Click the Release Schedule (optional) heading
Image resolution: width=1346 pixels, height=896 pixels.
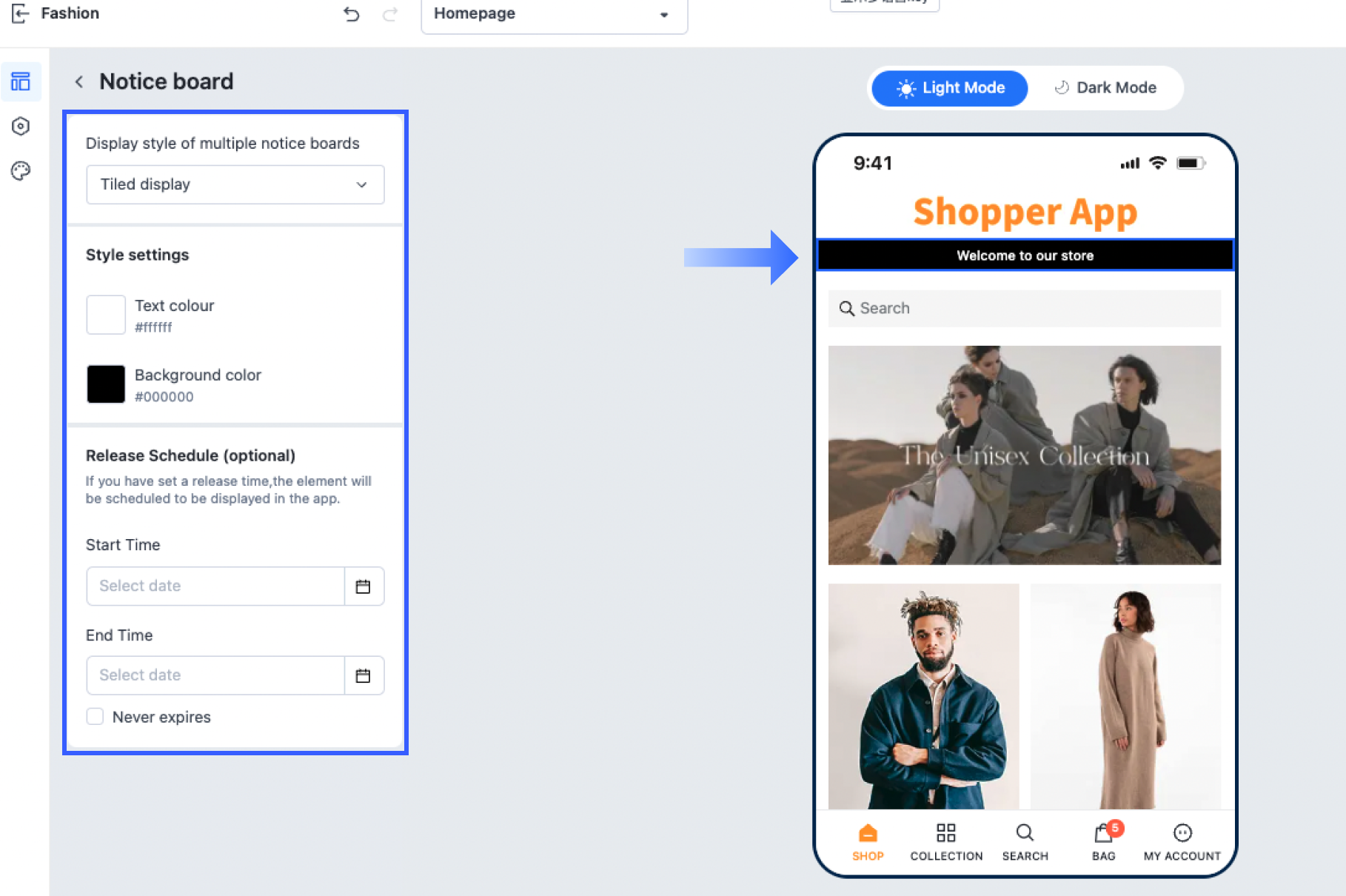click(x=190, y=455)
